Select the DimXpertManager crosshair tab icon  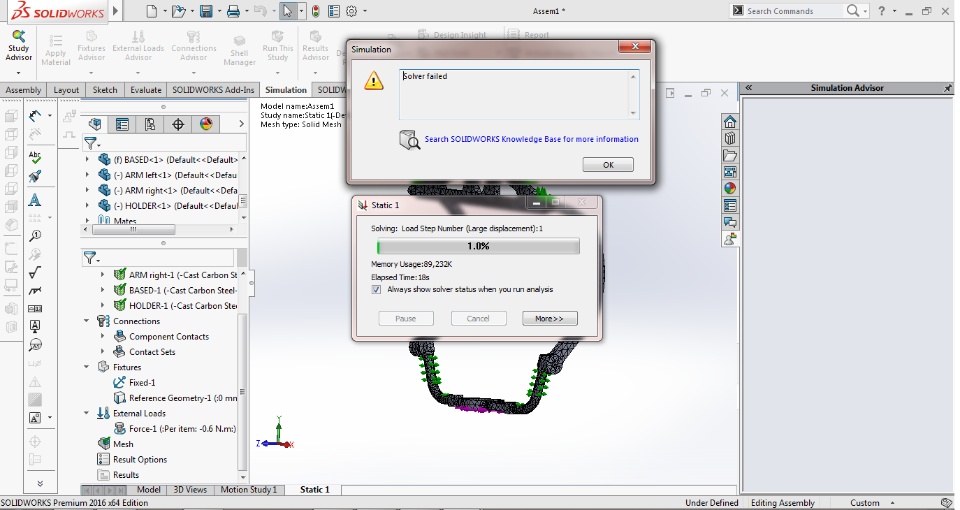coord(178,124)
